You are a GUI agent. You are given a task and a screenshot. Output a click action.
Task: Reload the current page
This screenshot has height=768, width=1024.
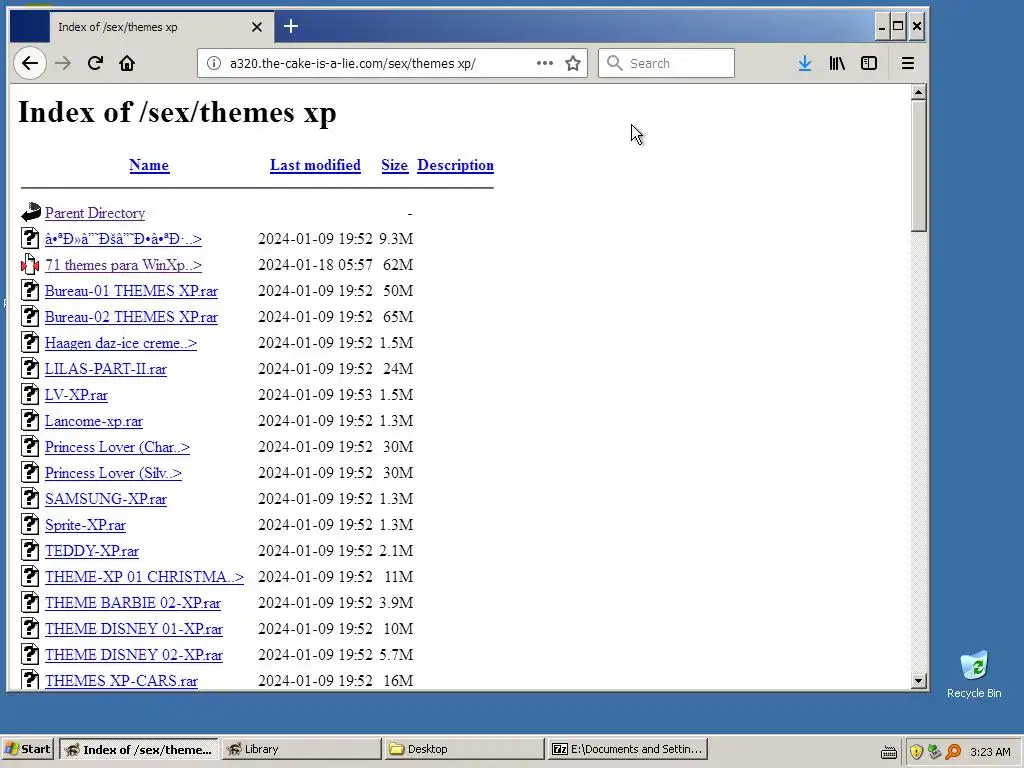tap(95, 63)
